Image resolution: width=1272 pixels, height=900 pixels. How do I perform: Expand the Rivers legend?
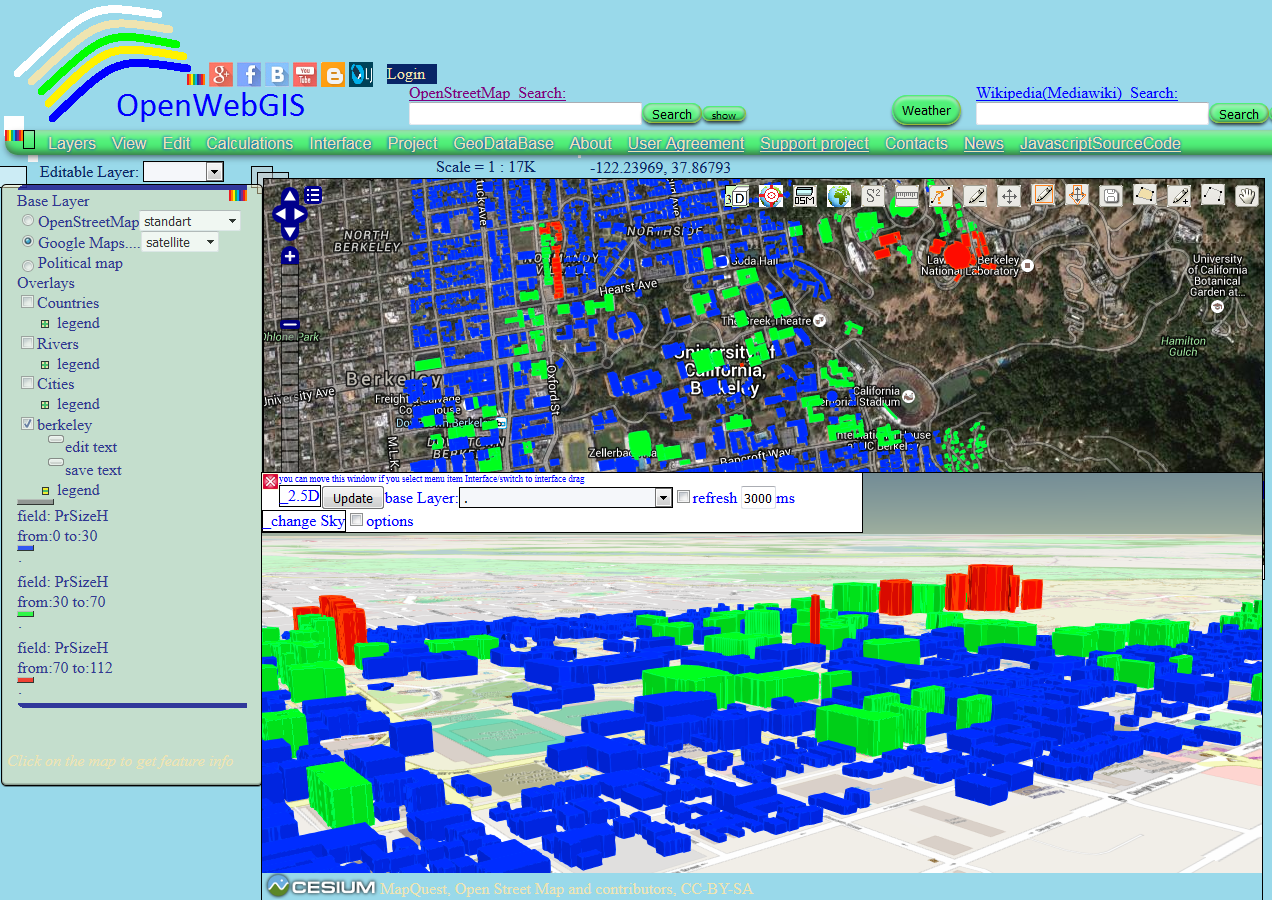[x=45, y=364]
